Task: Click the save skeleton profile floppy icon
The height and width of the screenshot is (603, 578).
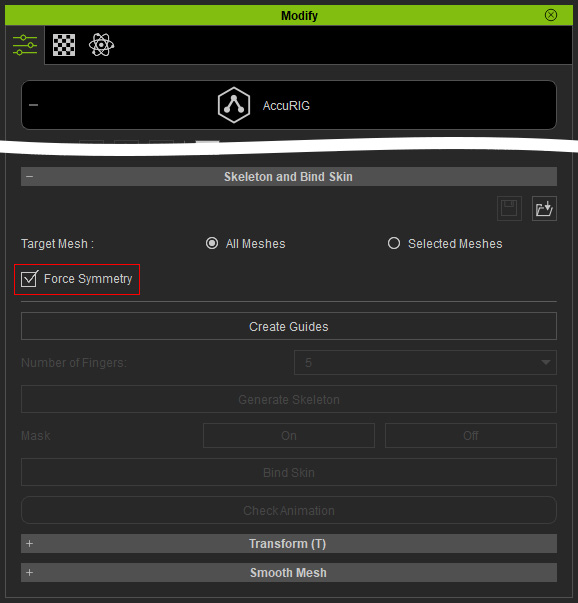Action: [509, 208]
